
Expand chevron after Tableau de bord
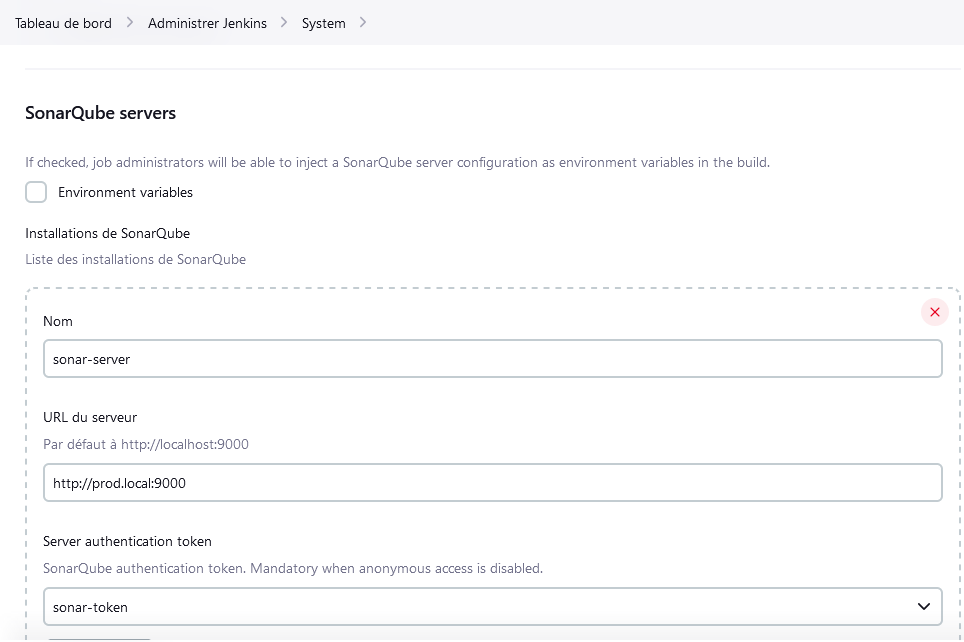[x=130, y=23]
